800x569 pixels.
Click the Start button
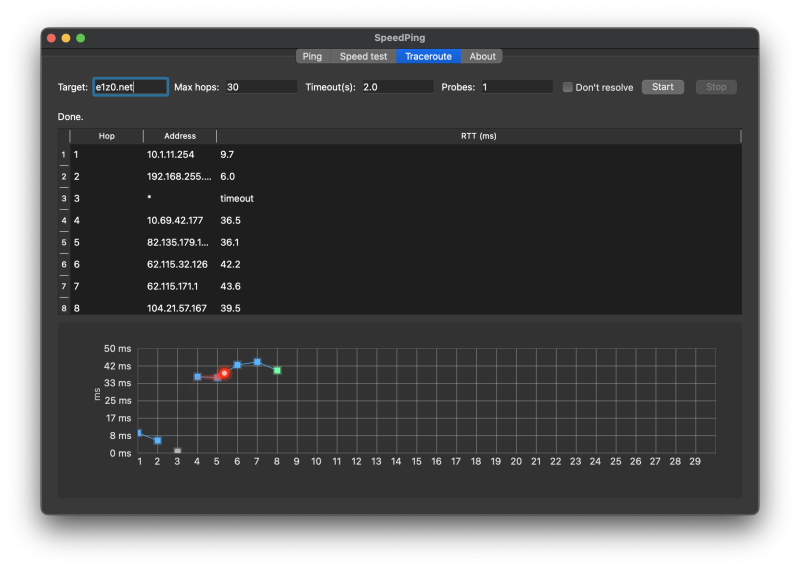(662, 87)
